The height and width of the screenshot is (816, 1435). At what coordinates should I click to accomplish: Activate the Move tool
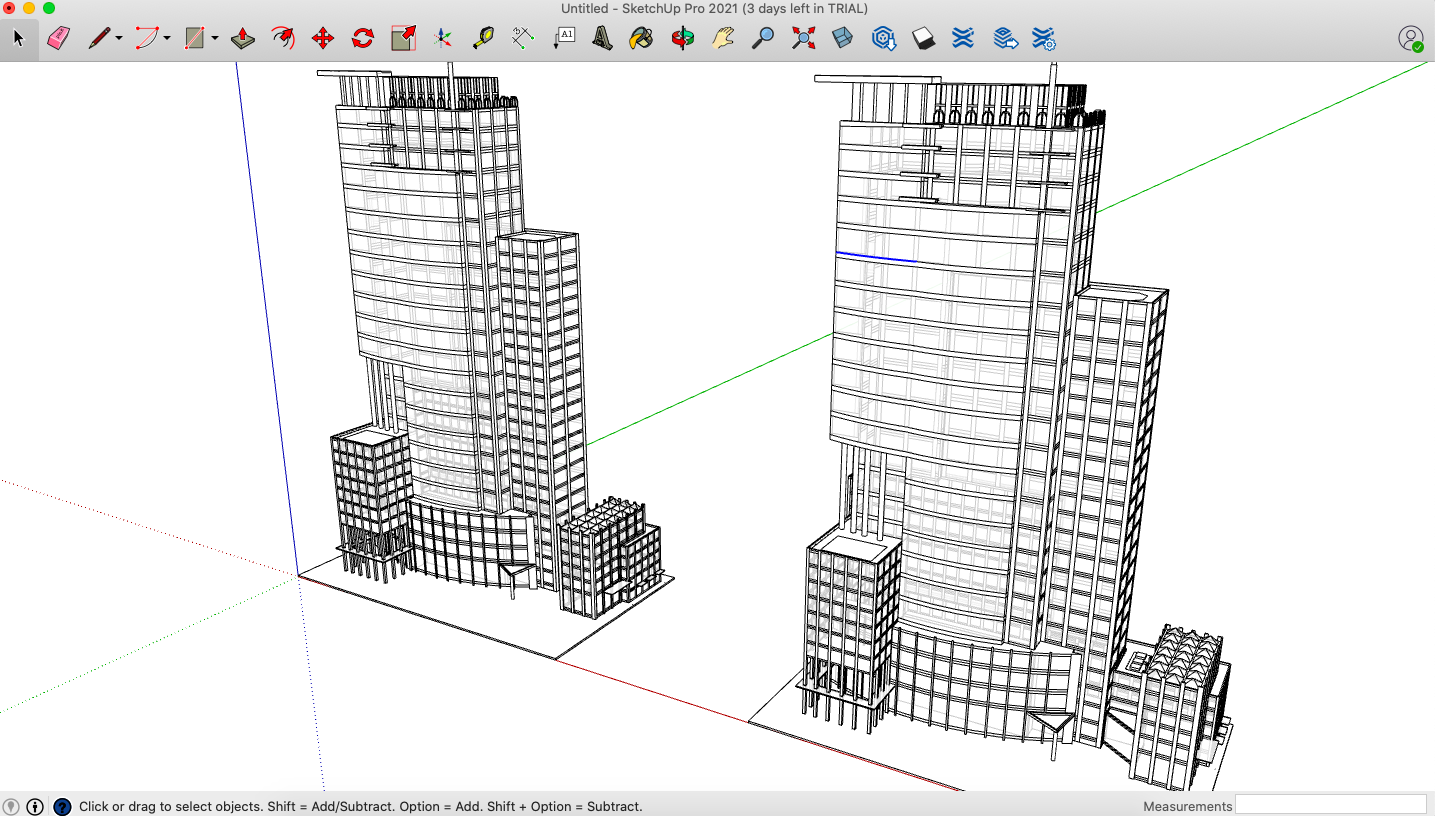click(x=322, y=39)
